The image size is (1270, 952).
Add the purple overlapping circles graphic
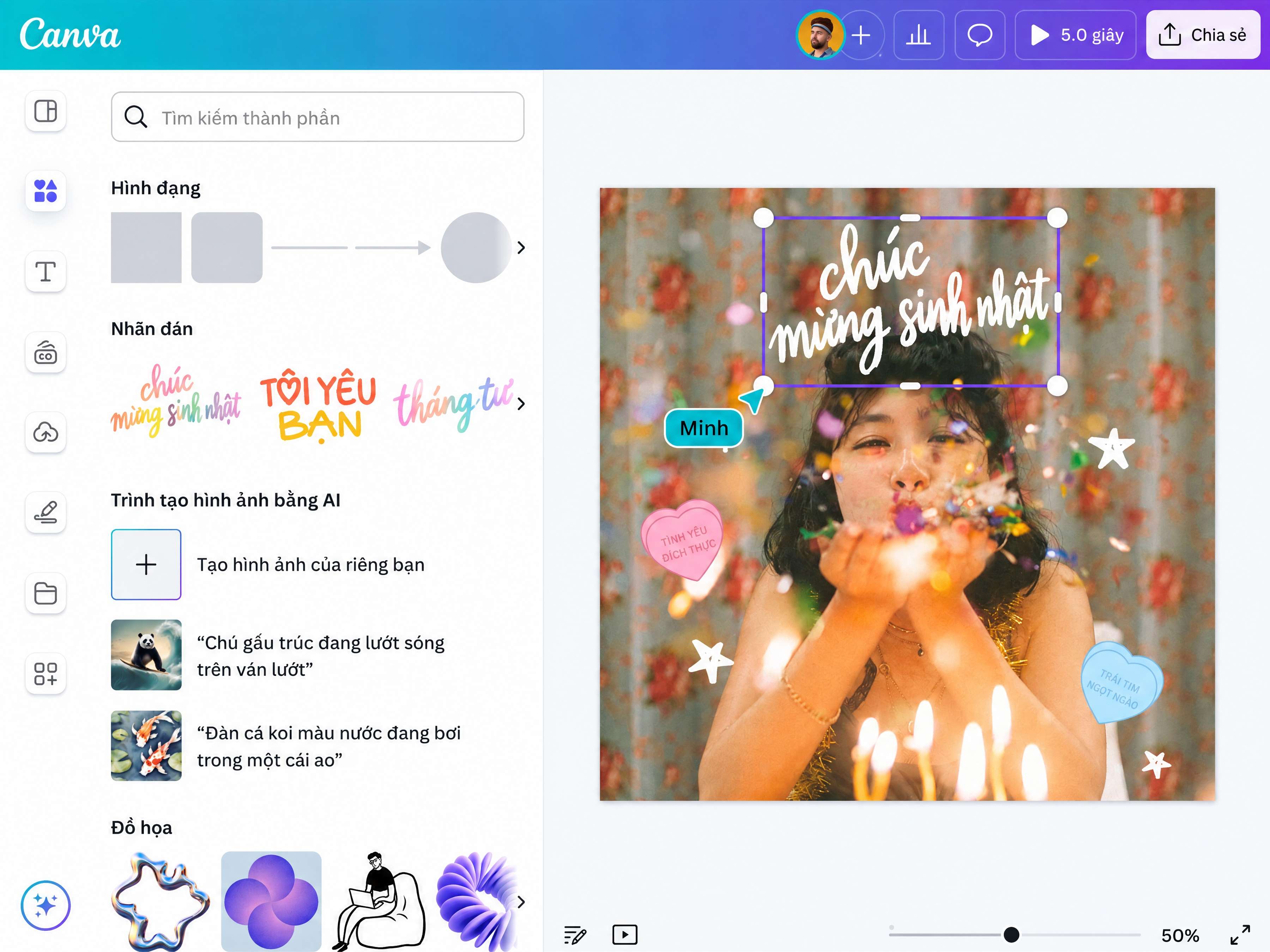coord(271,901)
